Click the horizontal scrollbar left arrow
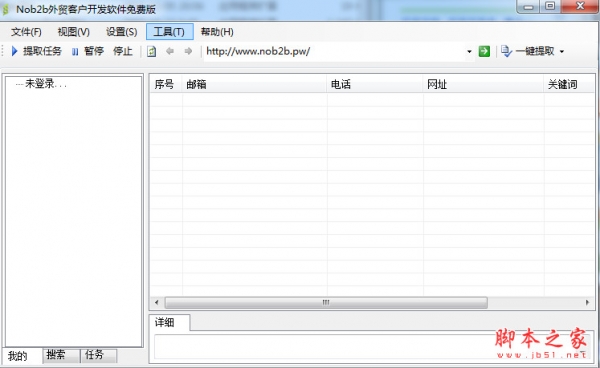Image resolution: width=600 pixels, height=368 pixels. (x=157, y=303)
